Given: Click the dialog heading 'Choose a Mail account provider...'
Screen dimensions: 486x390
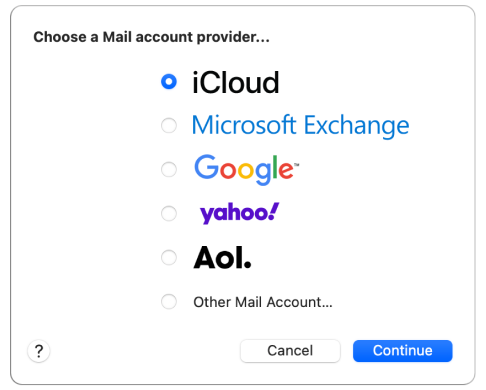Looking at the screenshot, I should pyautogui.click(x=151, y=37).
